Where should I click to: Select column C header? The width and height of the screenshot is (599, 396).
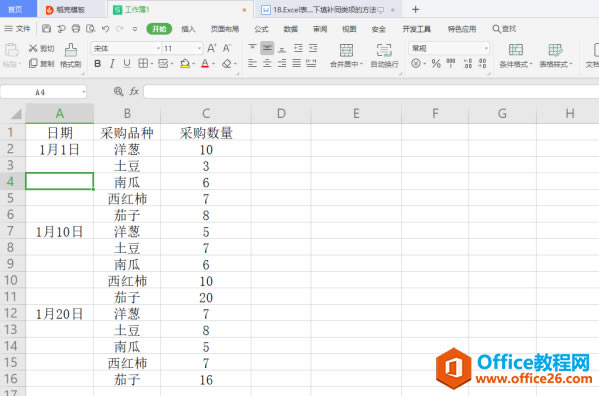(206, 113)
